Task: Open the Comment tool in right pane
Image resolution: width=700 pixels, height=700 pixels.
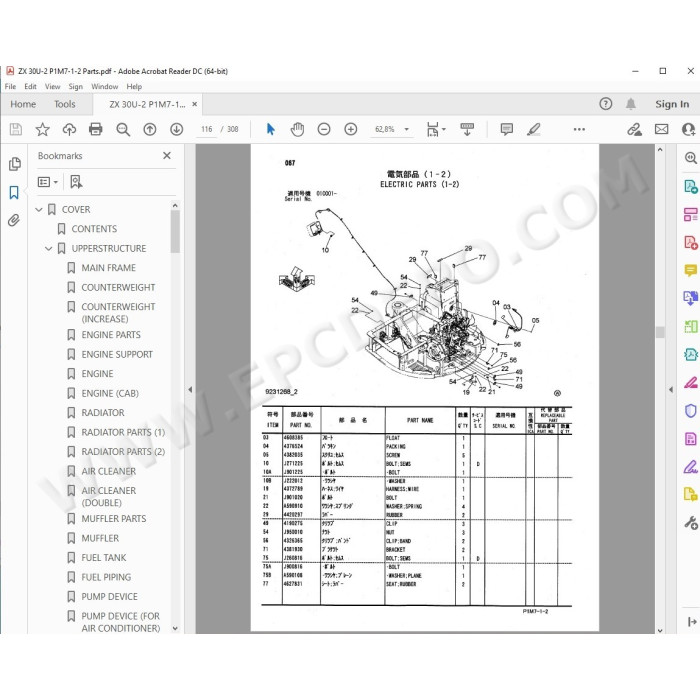Action: (x=691, y=270)
